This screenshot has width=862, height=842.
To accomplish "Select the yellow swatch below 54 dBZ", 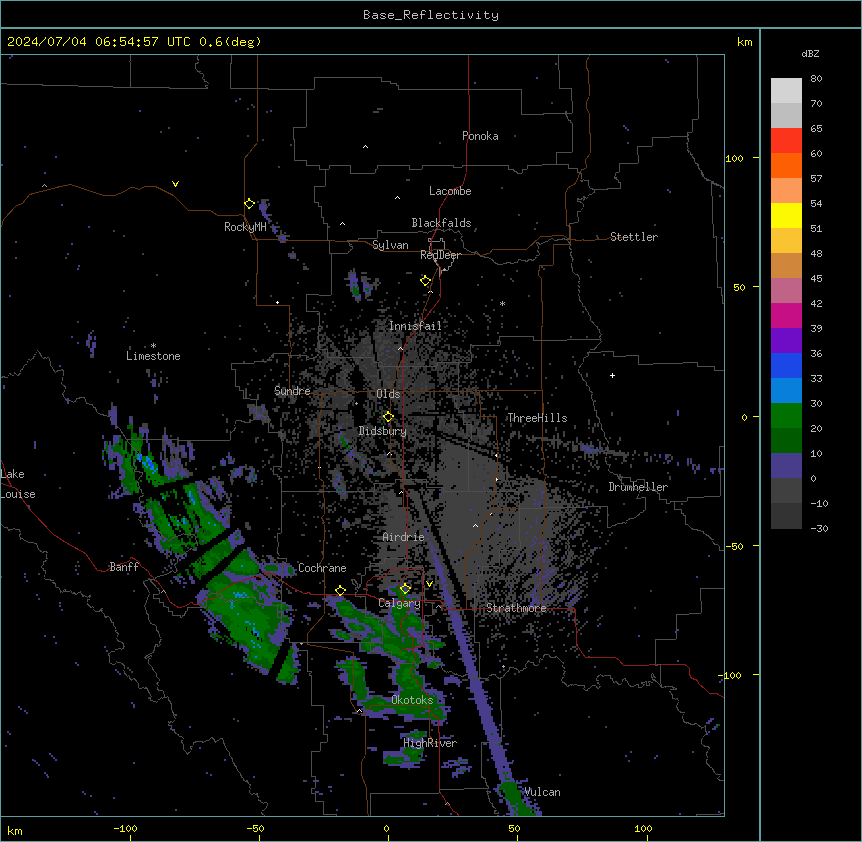I will coord(786,215).
